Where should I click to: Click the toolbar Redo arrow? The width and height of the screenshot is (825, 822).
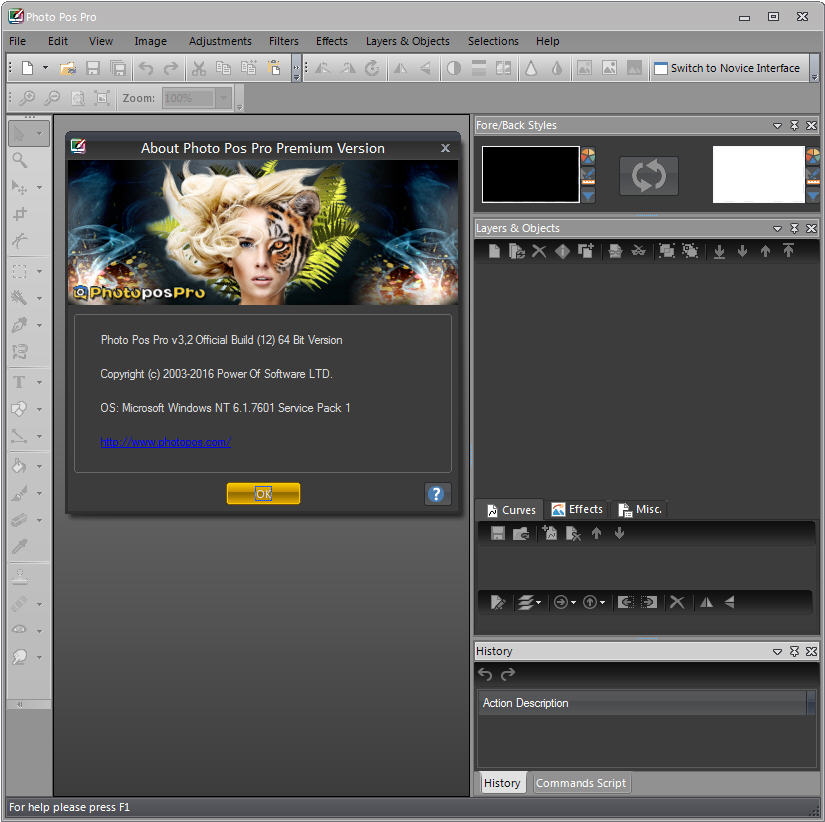(171, 68)
